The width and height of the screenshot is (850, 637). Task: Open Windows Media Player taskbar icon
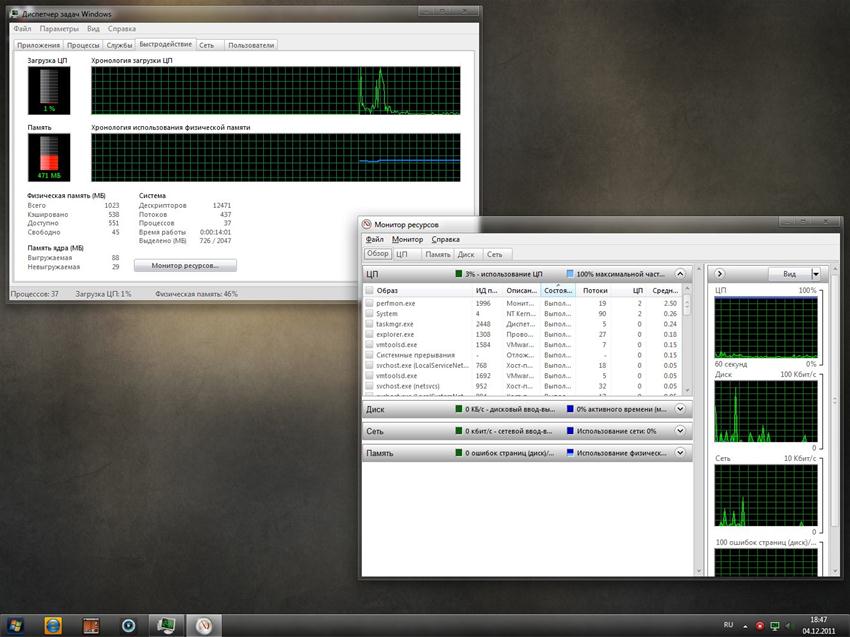128,625
